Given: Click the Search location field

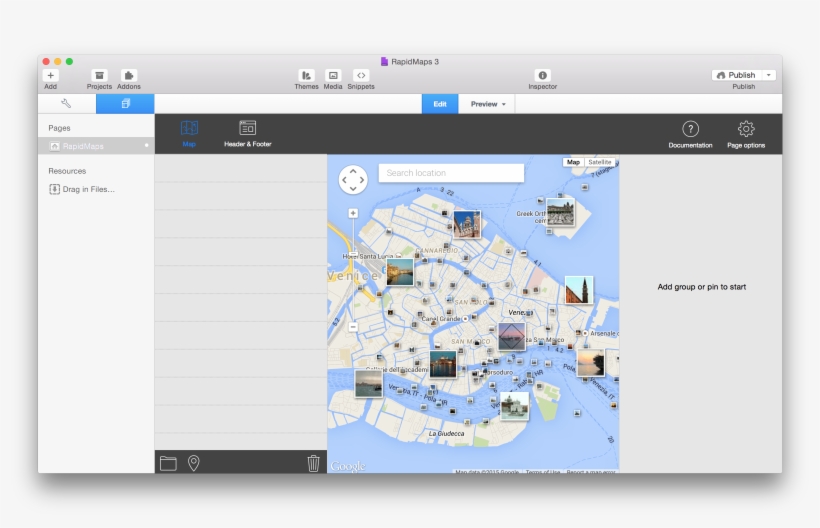Looking at the screenshot, I should tap(451, 173).
